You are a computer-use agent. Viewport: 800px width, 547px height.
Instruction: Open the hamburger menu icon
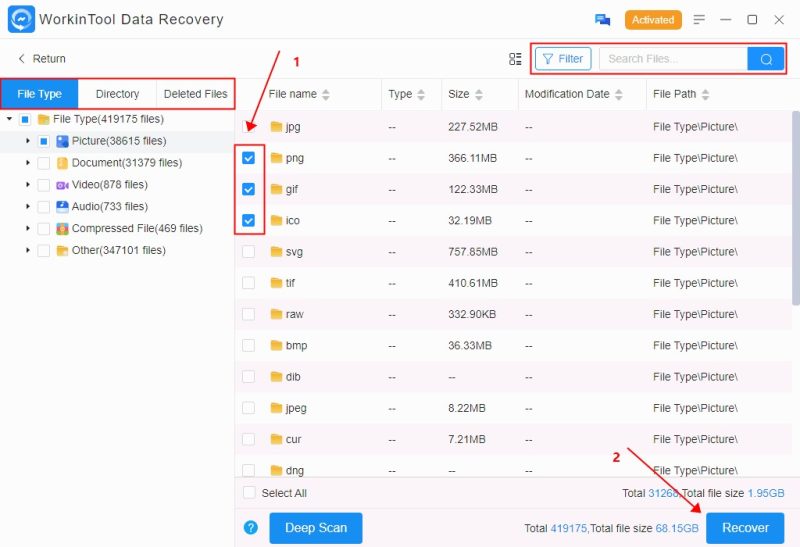699,20
